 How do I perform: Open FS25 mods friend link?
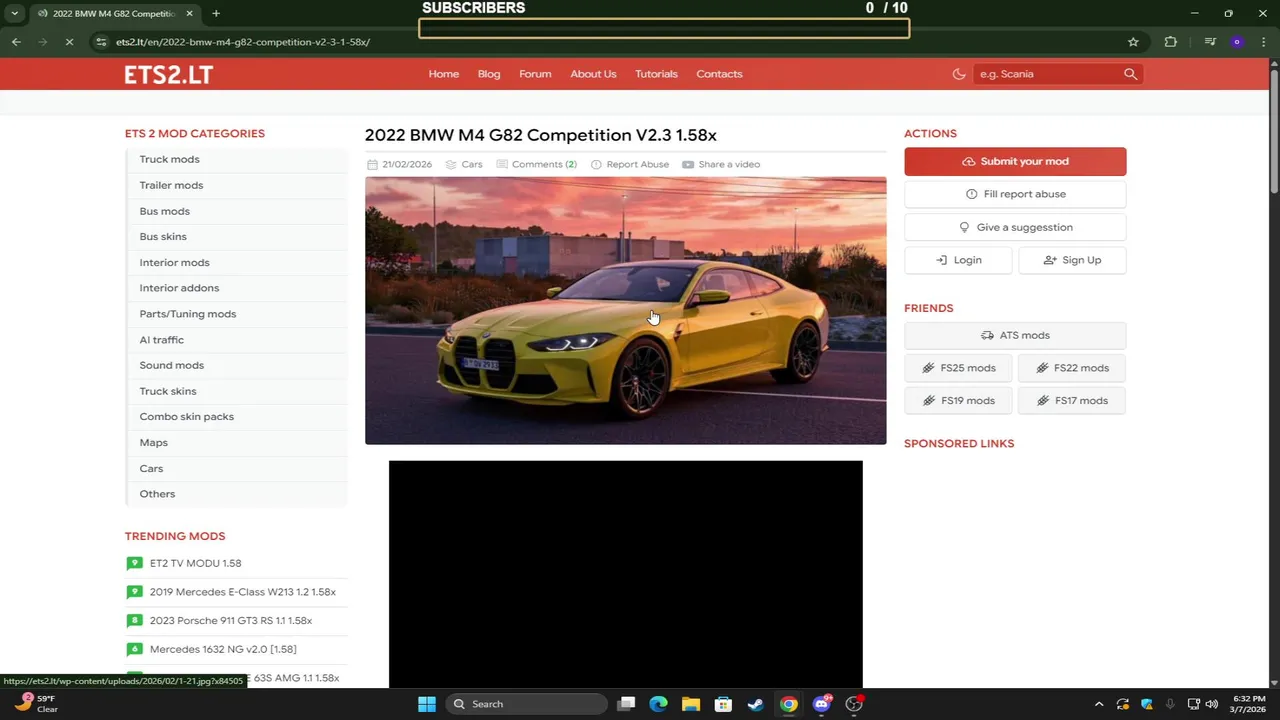point(958,368)
